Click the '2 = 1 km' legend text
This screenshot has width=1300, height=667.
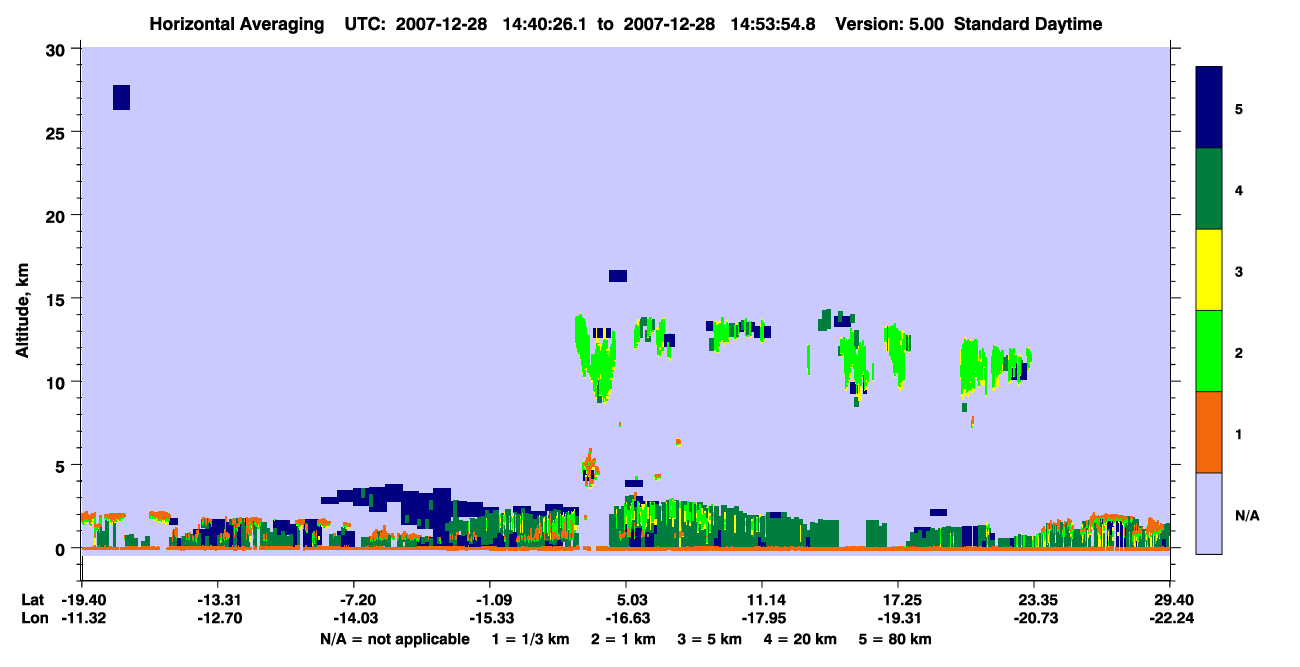[x=623, y=639]
